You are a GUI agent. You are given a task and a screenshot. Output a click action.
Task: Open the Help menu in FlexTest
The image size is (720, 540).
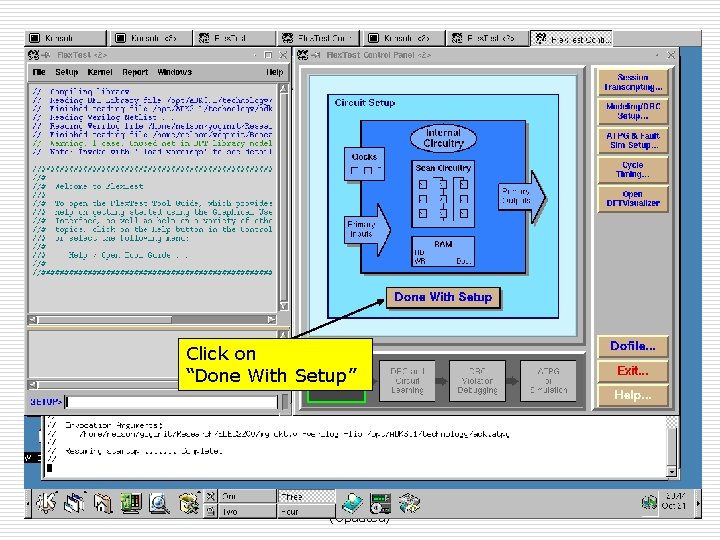pyautogui.click(x=275, y=72)
